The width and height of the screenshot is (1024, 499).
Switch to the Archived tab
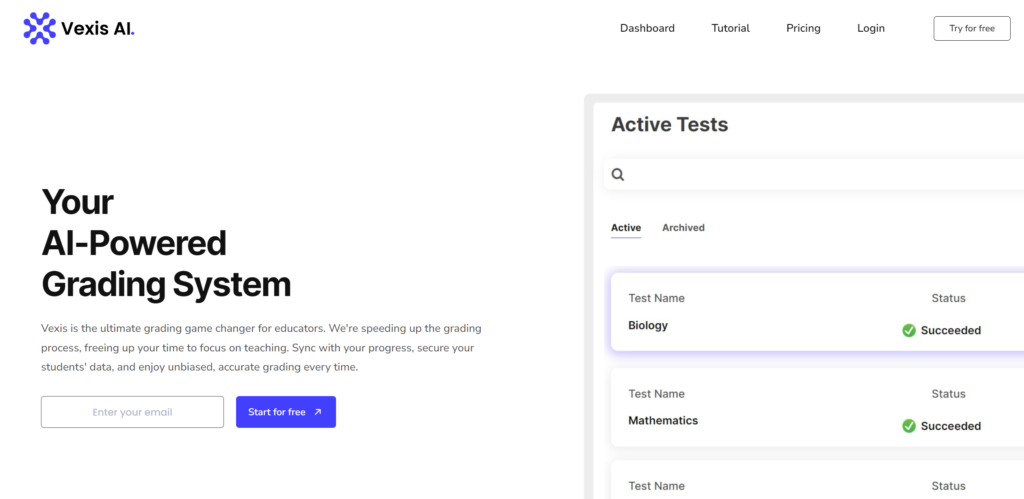(x=683, y=228)
